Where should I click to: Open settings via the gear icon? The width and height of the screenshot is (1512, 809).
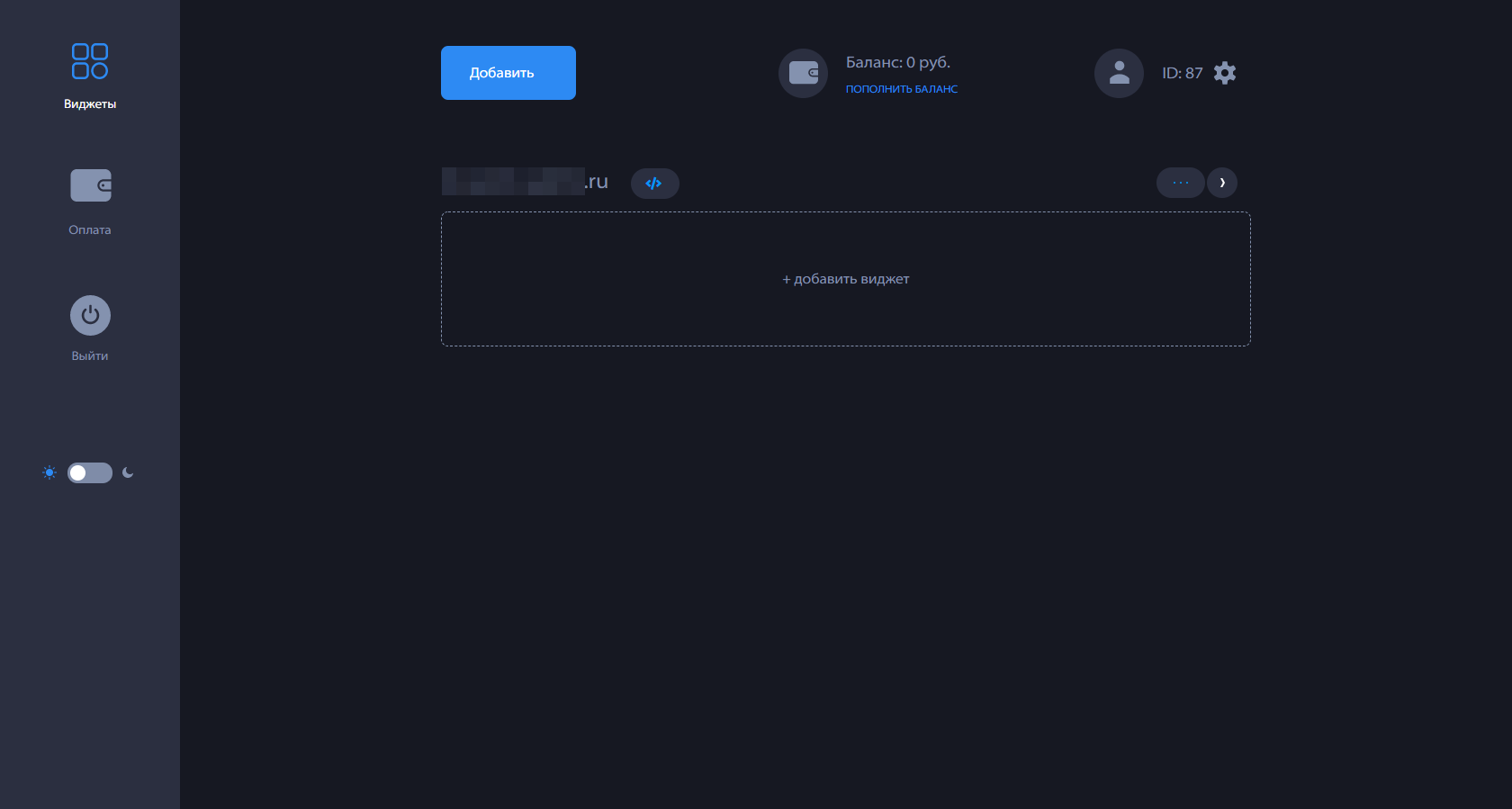(1225, 73)
